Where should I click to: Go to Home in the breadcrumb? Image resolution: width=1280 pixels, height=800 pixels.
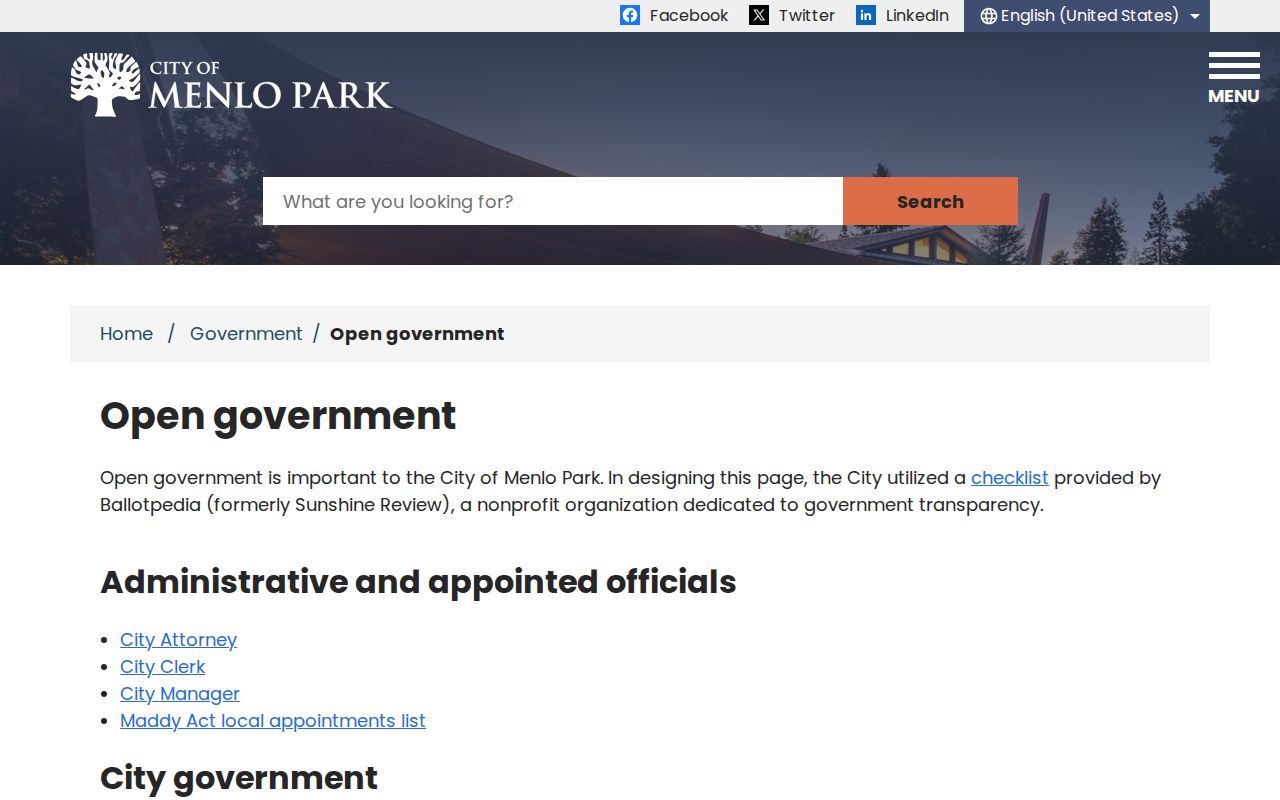pos(127,334)
